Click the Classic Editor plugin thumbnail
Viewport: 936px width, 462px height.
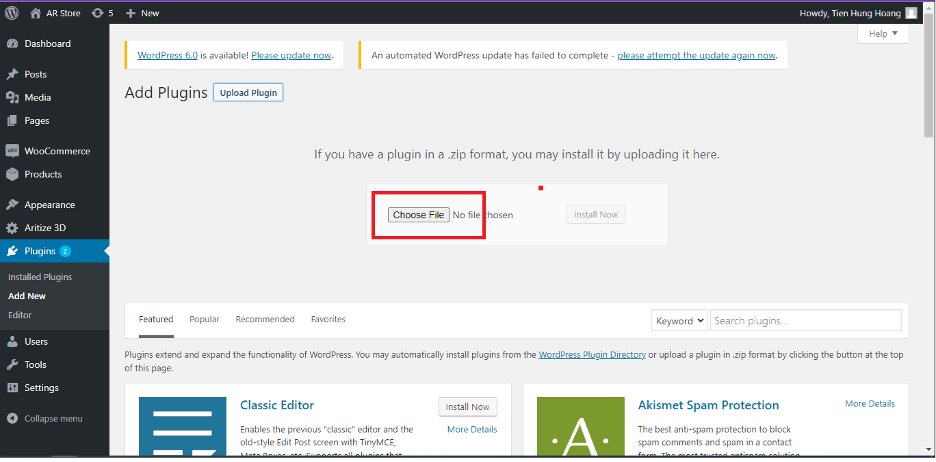183,427
